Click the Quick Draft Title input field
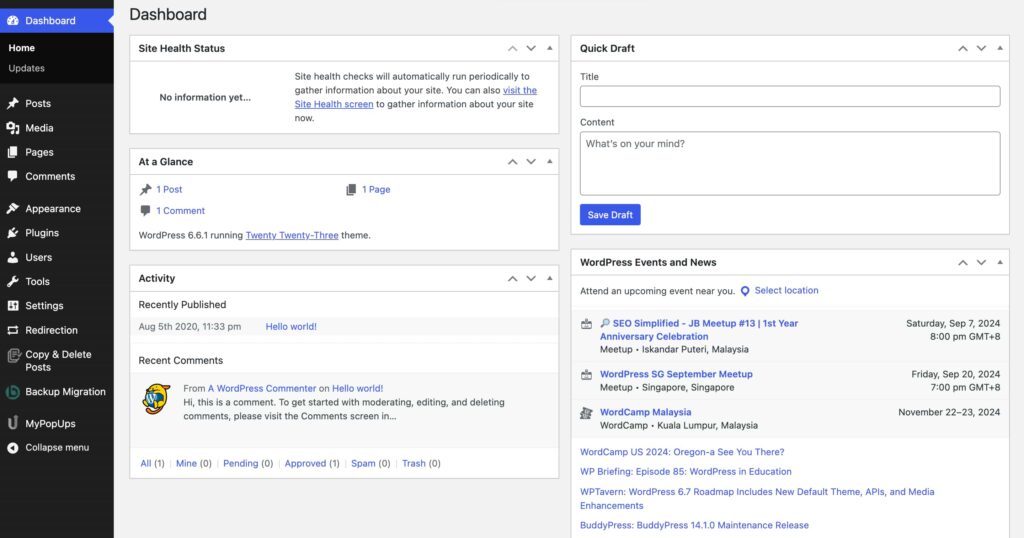 [x=790, y=96]
